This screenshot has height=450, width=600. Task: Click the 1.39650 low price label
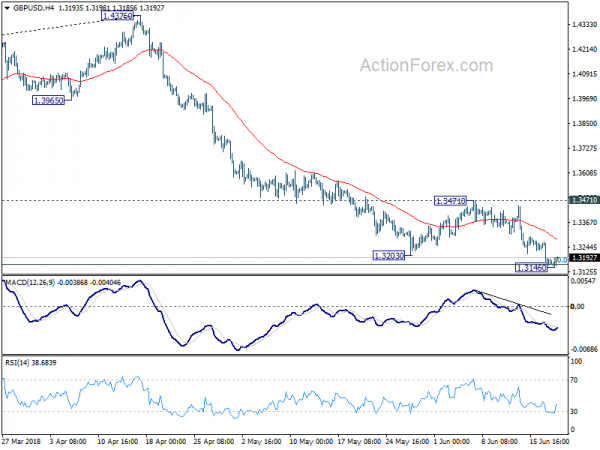48,101
